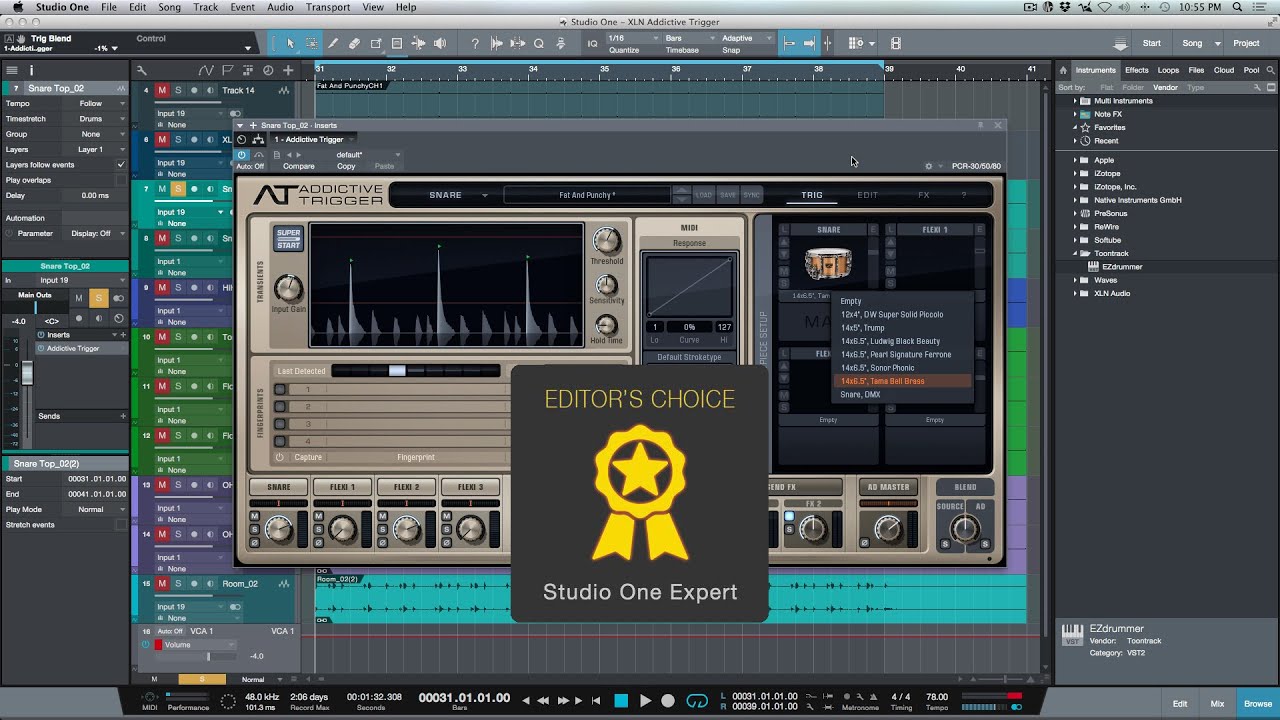Select EZdrummer in the Toontrack folder

(x=1122, y=267)
